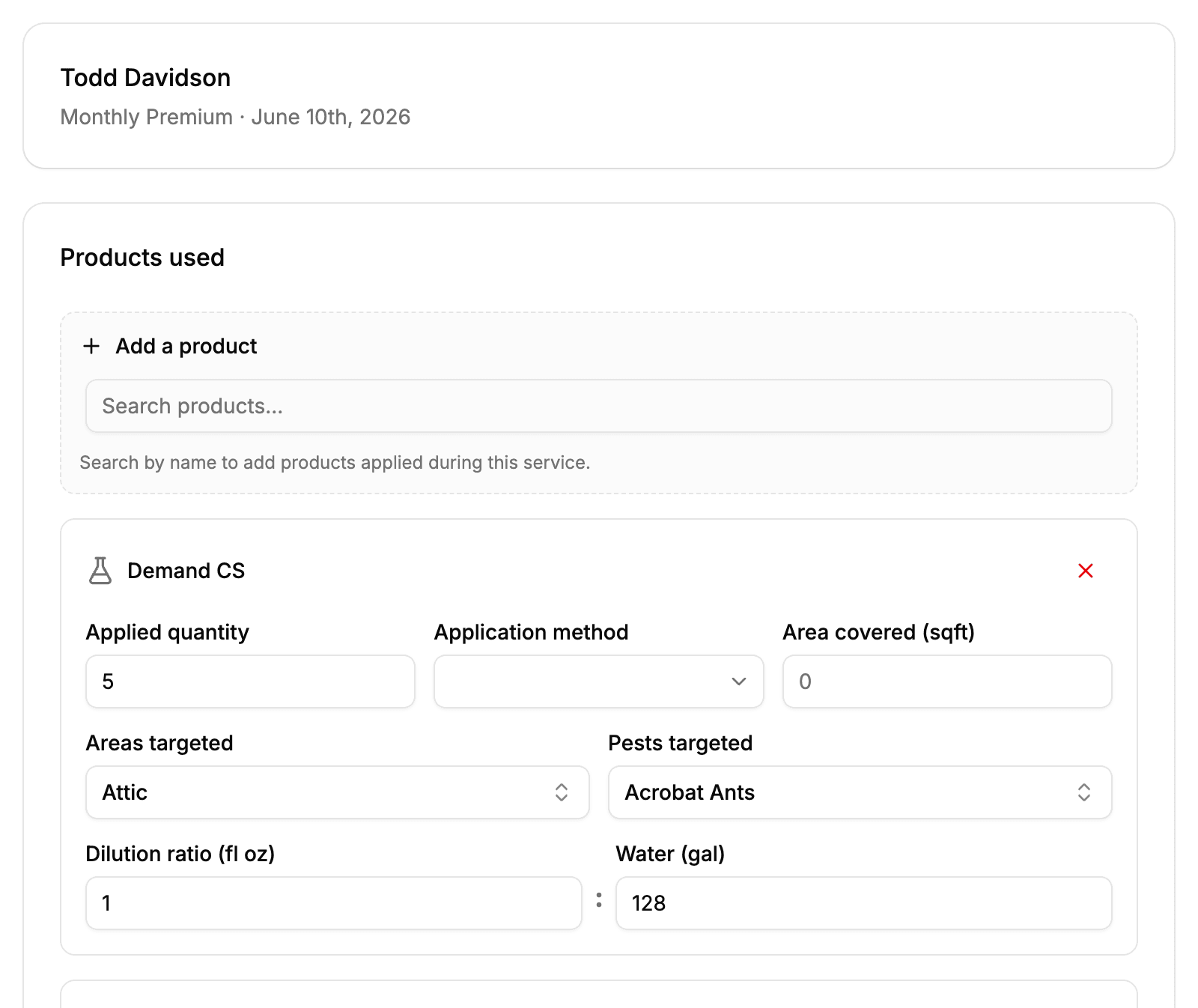Open the Pests targeted dropdown showing Acrobat Ants
The width and height of the screenshot is (1198, 1008).
(x=860, y=792)
